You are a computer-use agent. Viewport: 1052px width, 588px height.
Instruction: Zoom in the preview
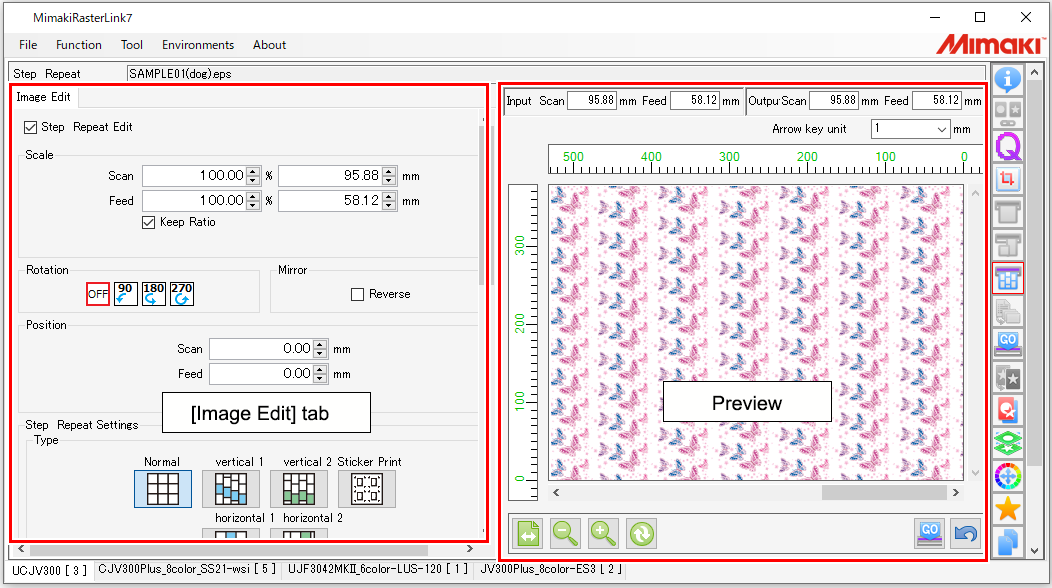[603, 533]
